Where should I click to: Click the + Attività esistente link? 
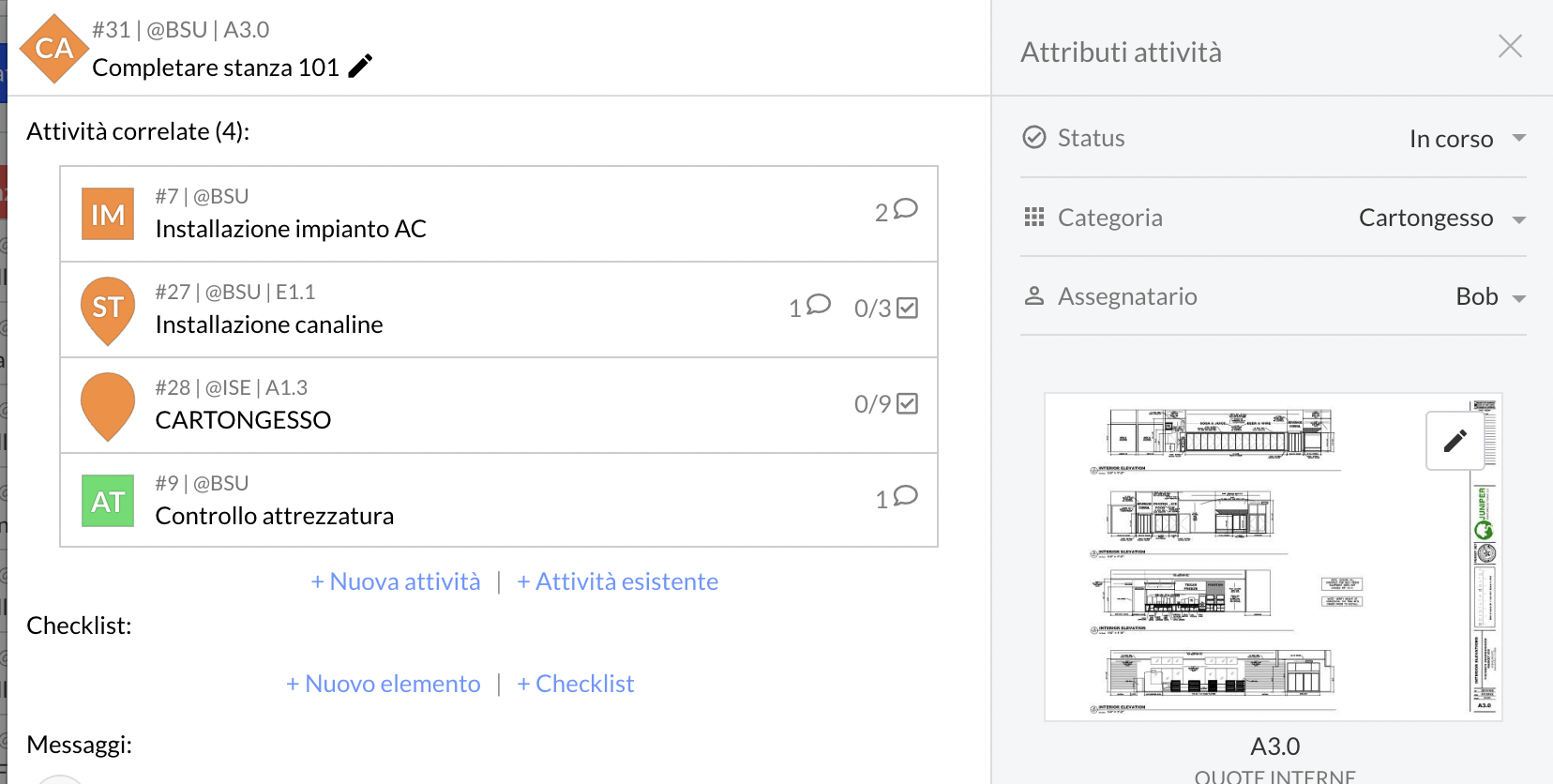pyautogui.click(x=618, y=581)
